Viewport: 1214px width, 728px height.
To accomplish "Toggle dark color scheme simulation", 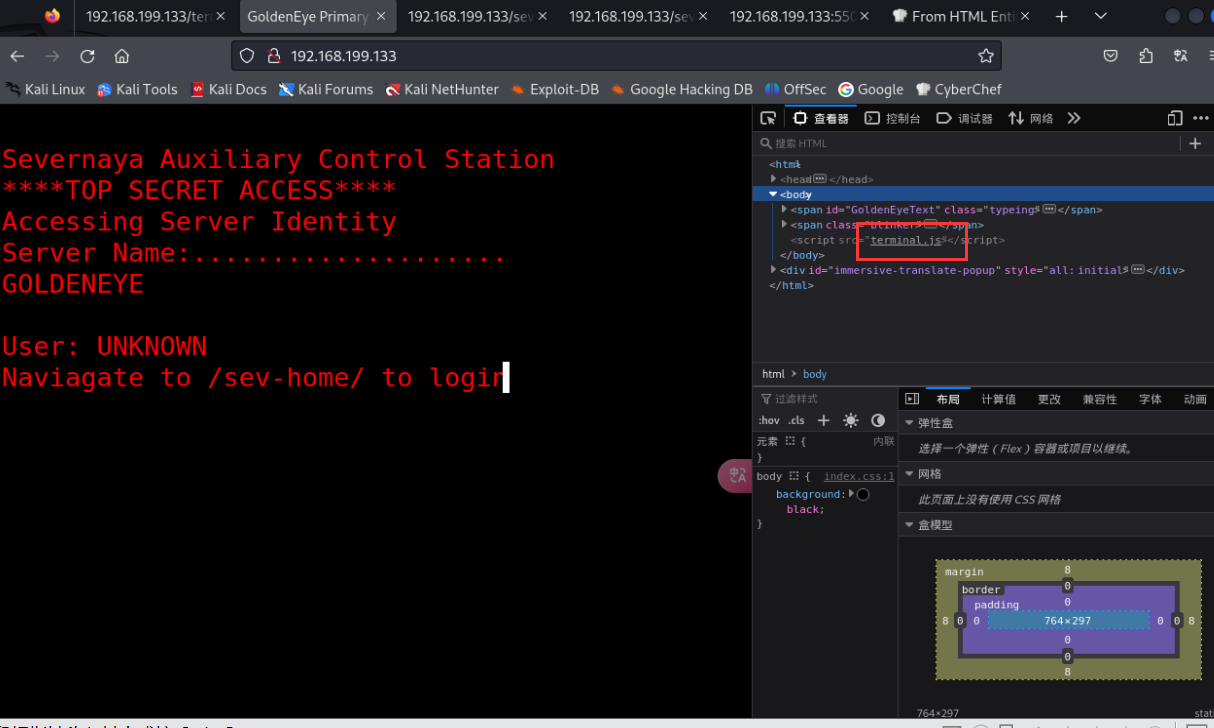I will tap(878, 421).
